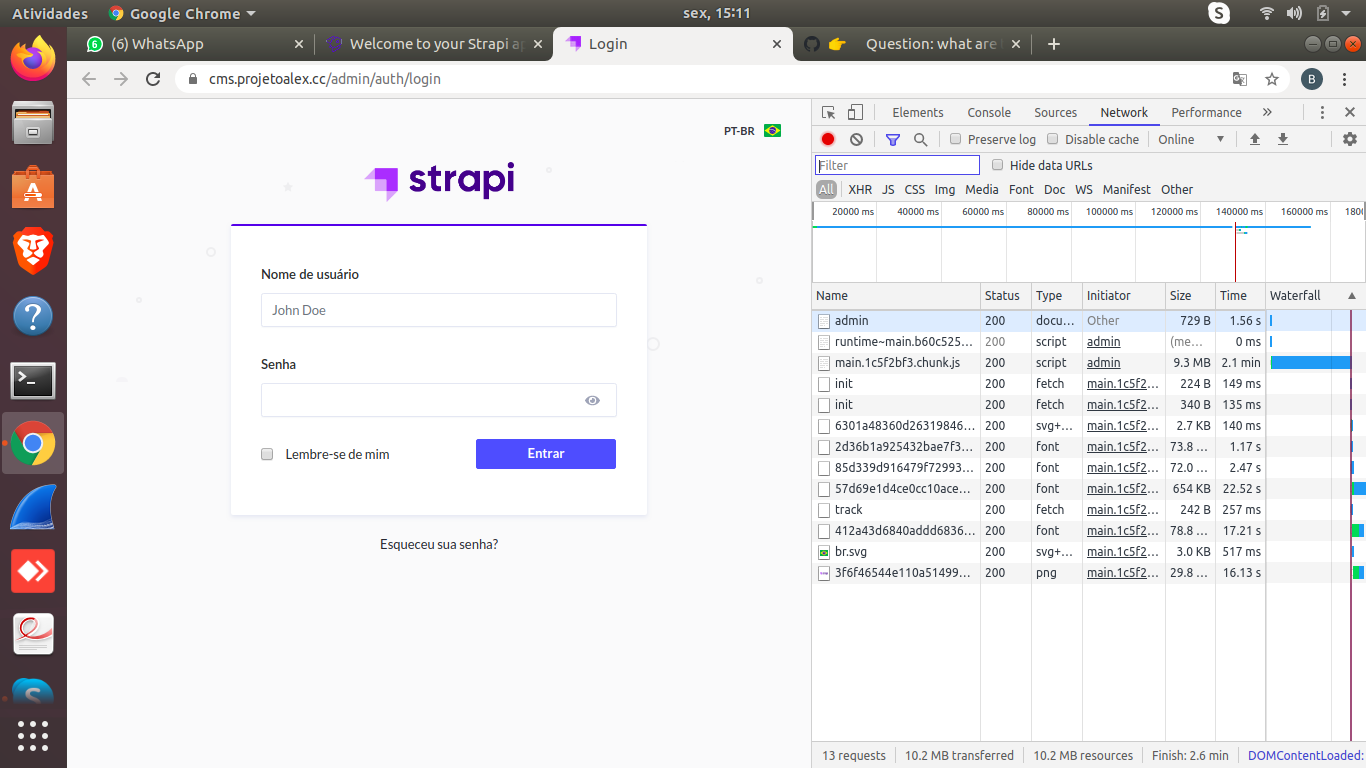Click the Entrar login button

[x=546, y=454]
